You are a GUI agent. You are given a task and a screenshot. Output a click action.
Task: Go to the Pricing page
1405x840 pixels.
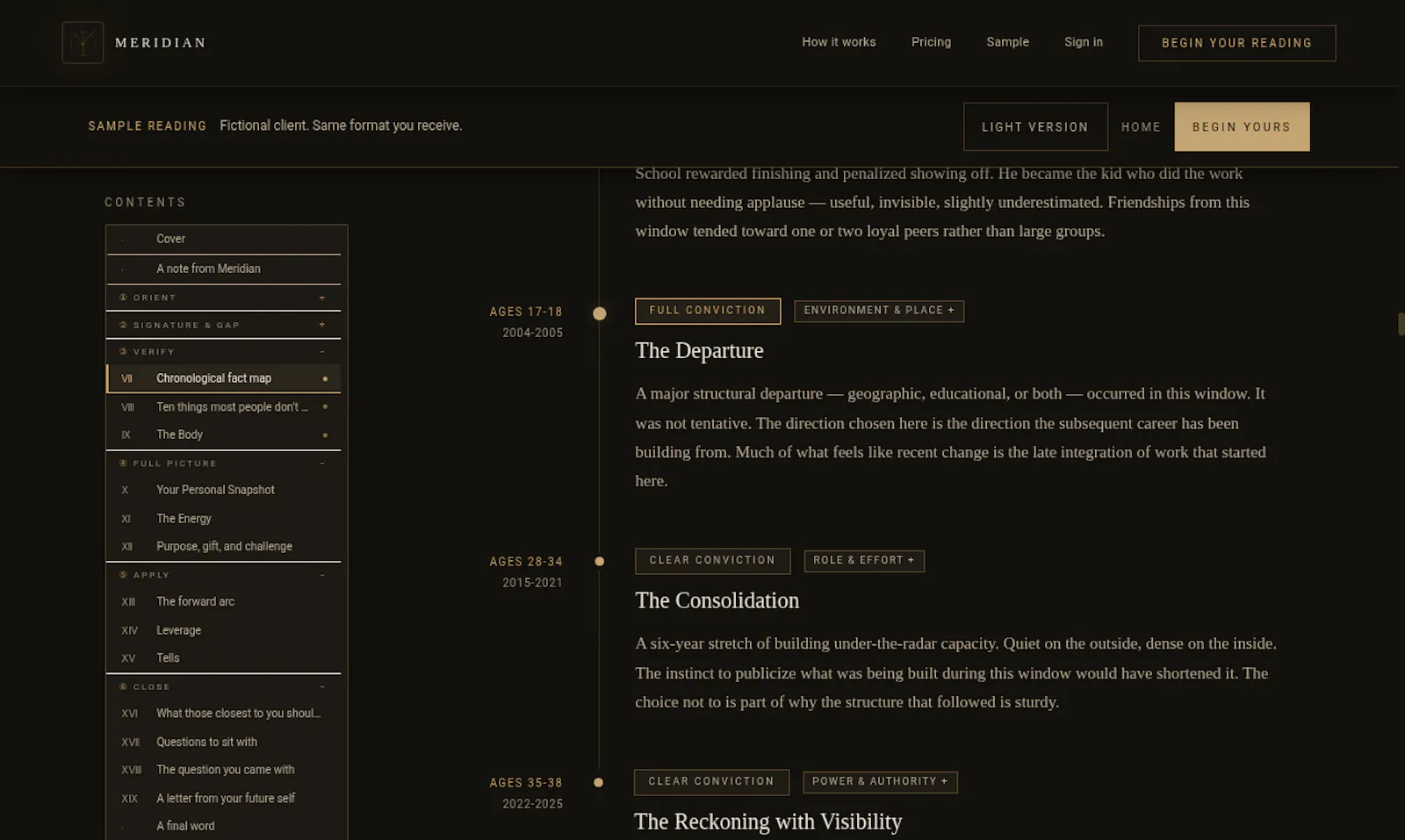931,42
